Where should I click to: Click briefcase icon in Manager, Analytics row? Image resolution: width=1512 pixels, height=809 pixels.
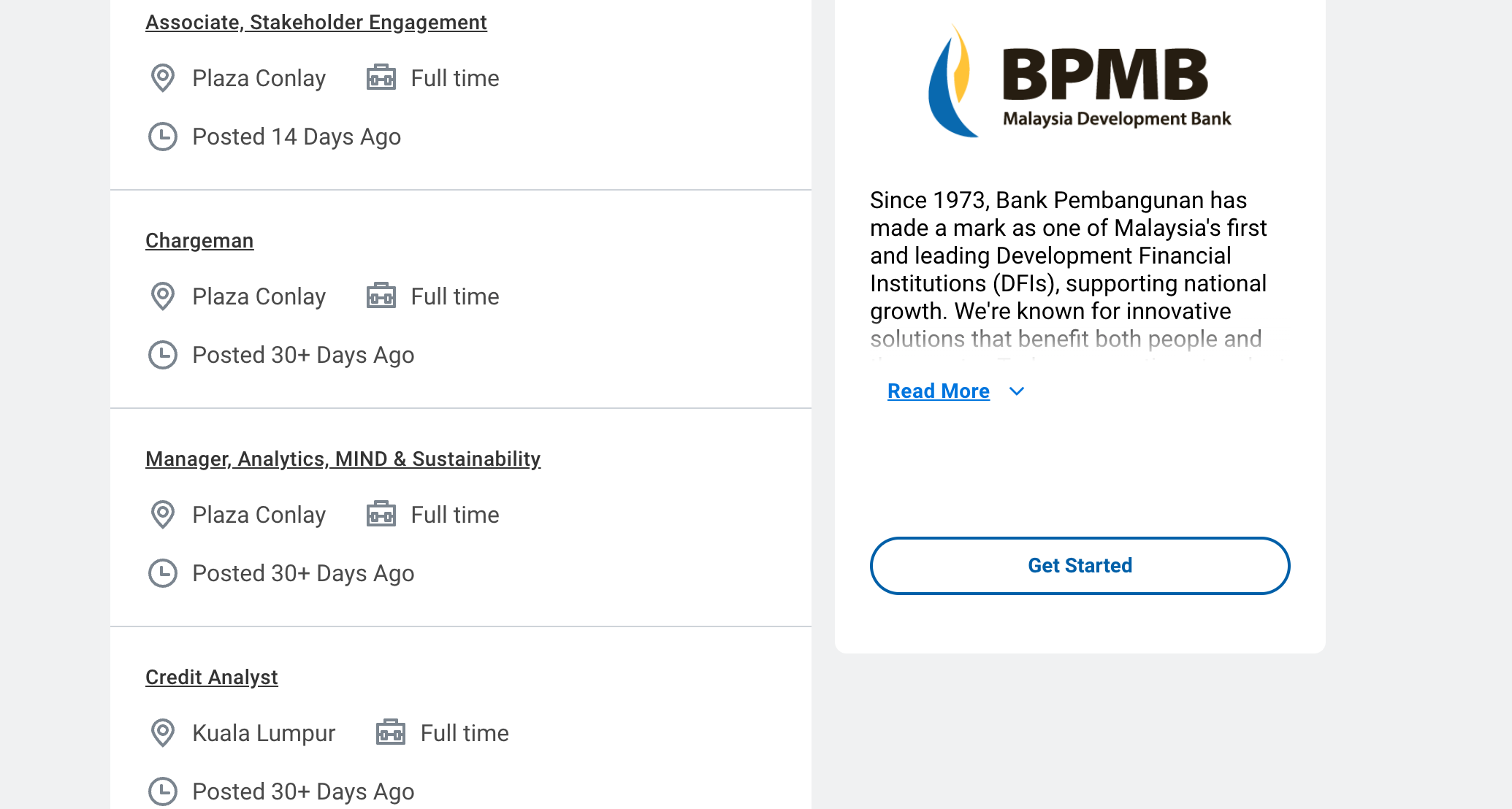click(x=381, y=514)
